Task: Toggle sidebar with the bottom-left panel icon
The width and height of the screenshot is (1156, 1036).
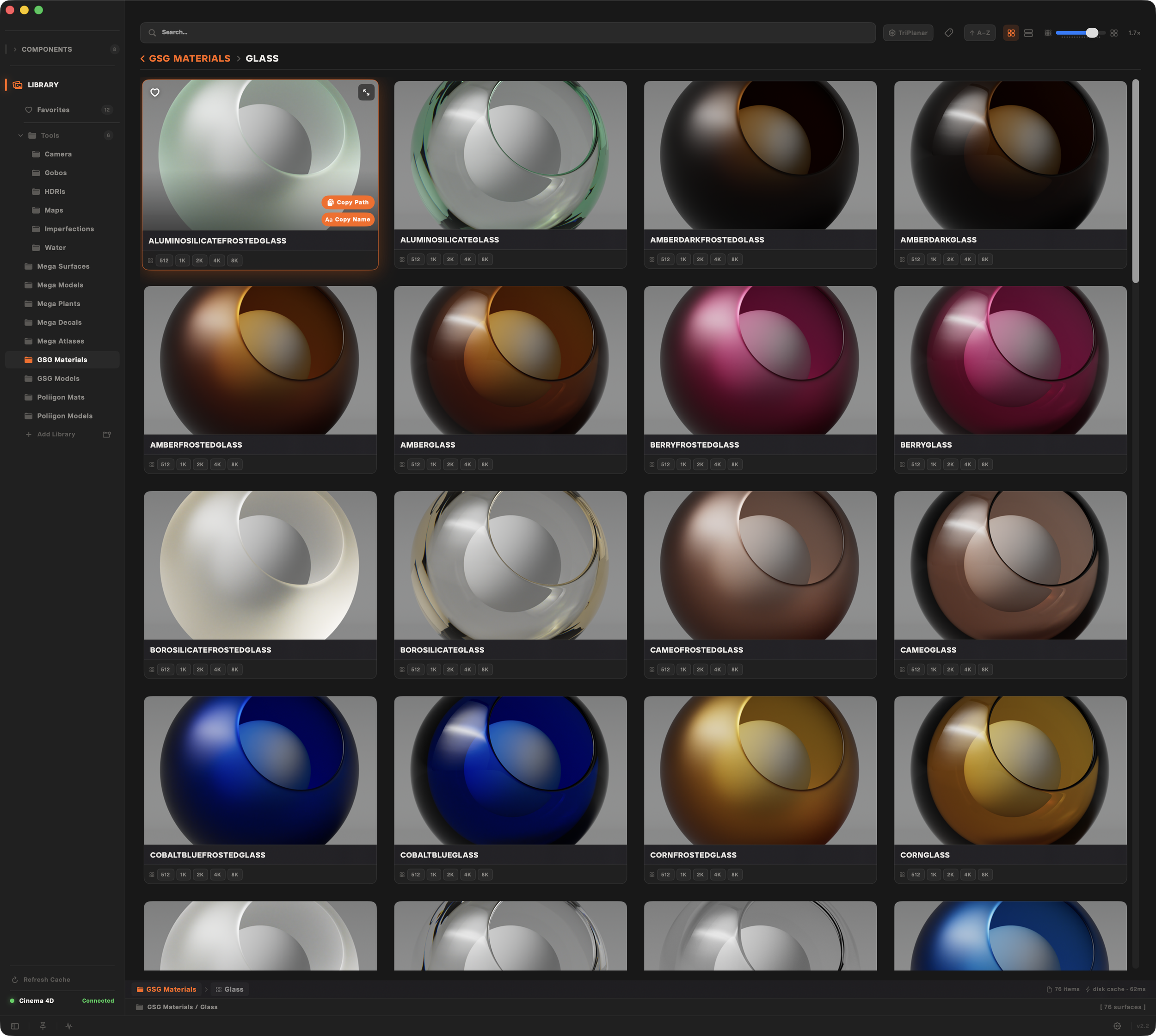Action: (x=15, y=1026)
